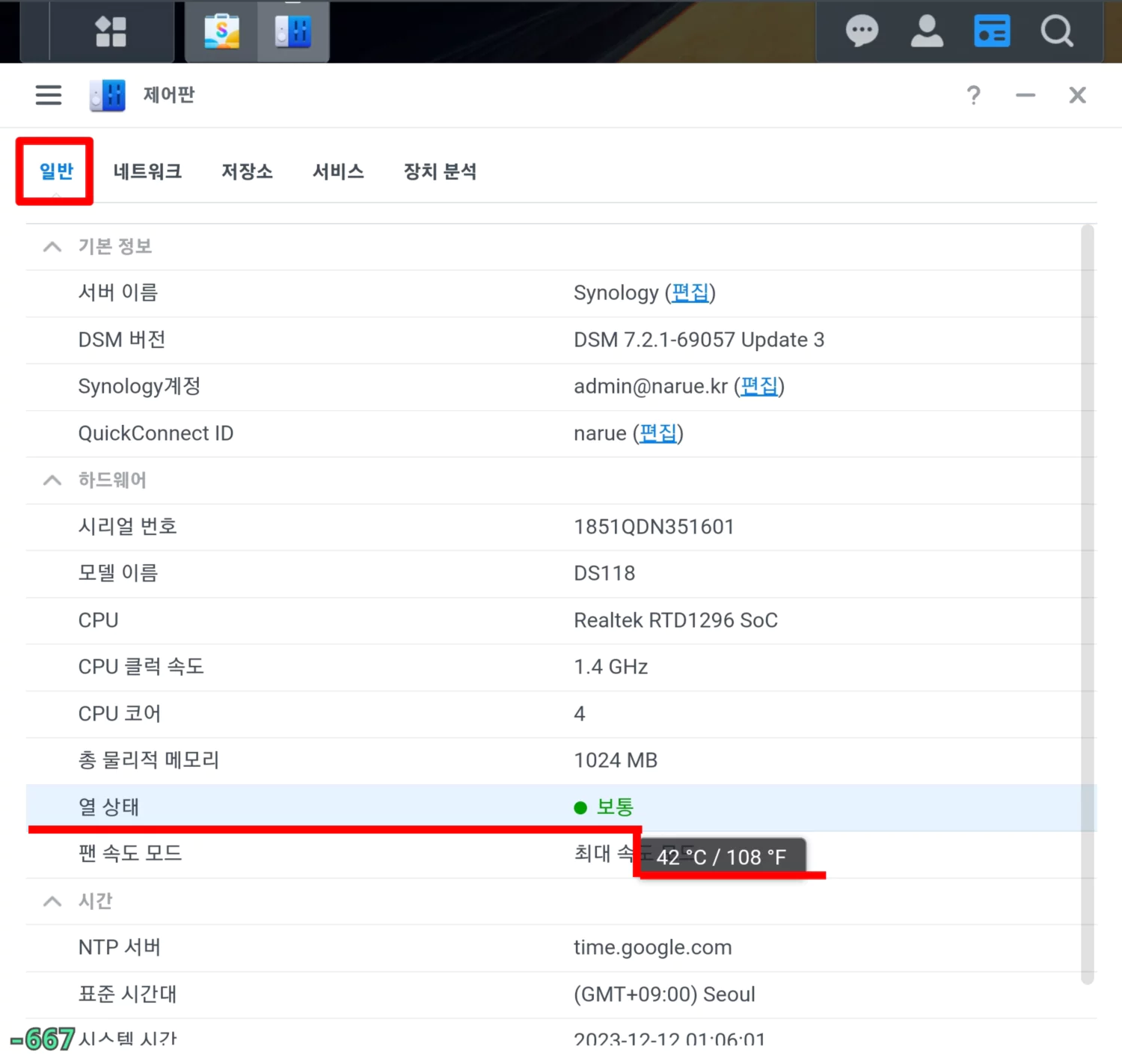Screen dimensions: 1122x1064
Task: Switch to the 서비스 tab
Action: (x=338, y=171)
